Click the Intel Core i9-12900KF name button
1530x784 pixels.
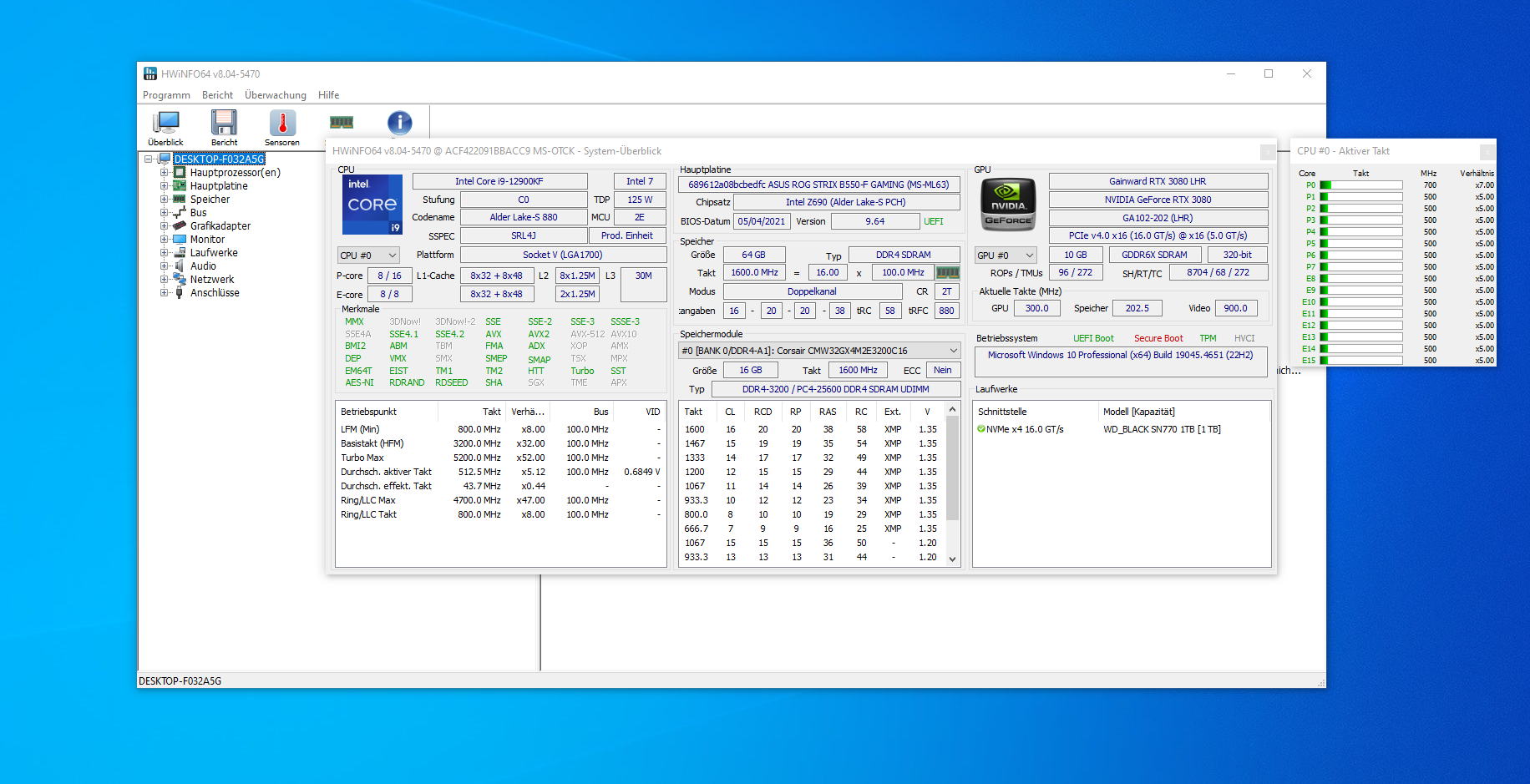[x=499, y=181]
